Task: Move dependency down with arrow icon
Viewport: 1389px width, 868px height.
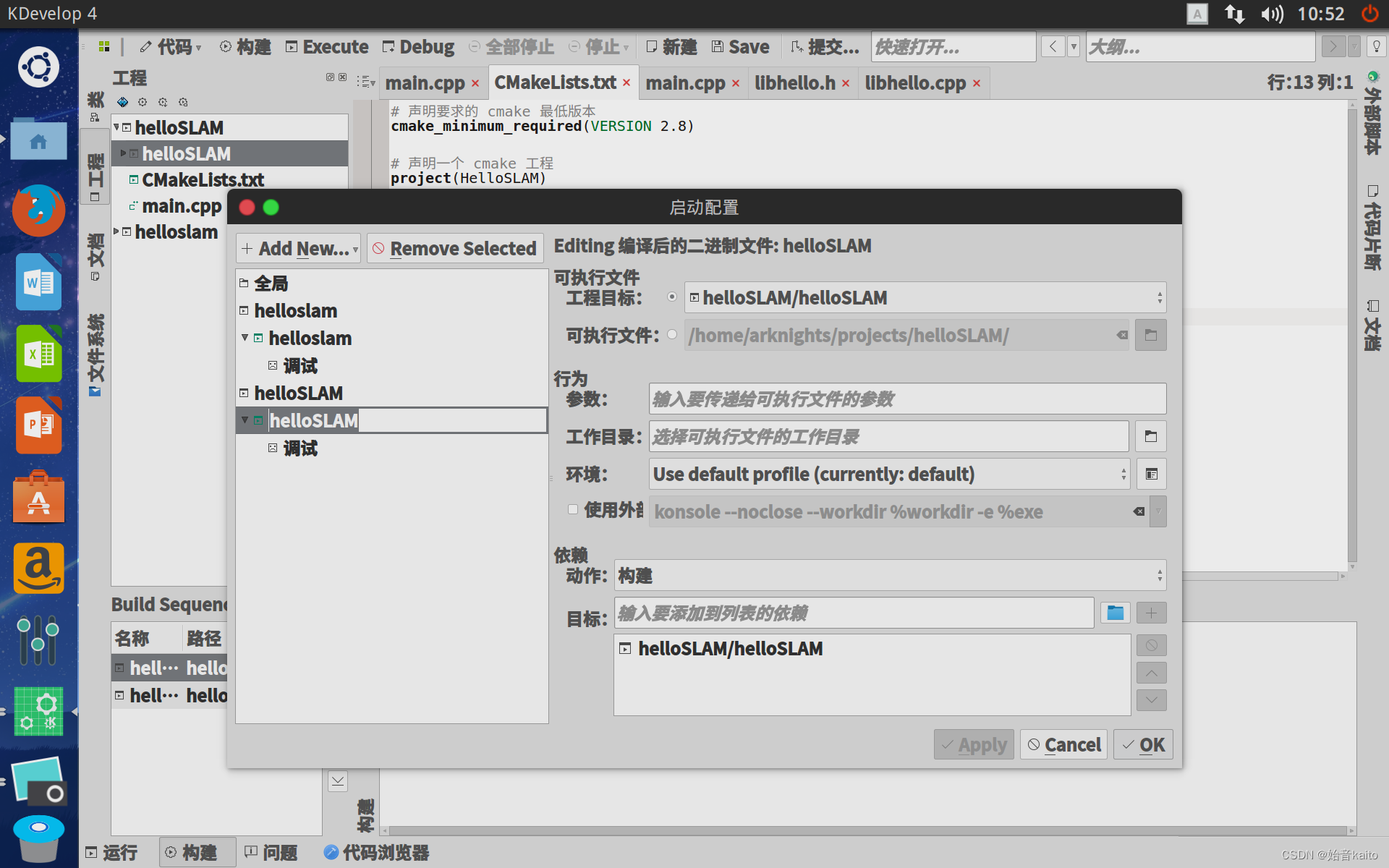Action: coord(1151,699)
